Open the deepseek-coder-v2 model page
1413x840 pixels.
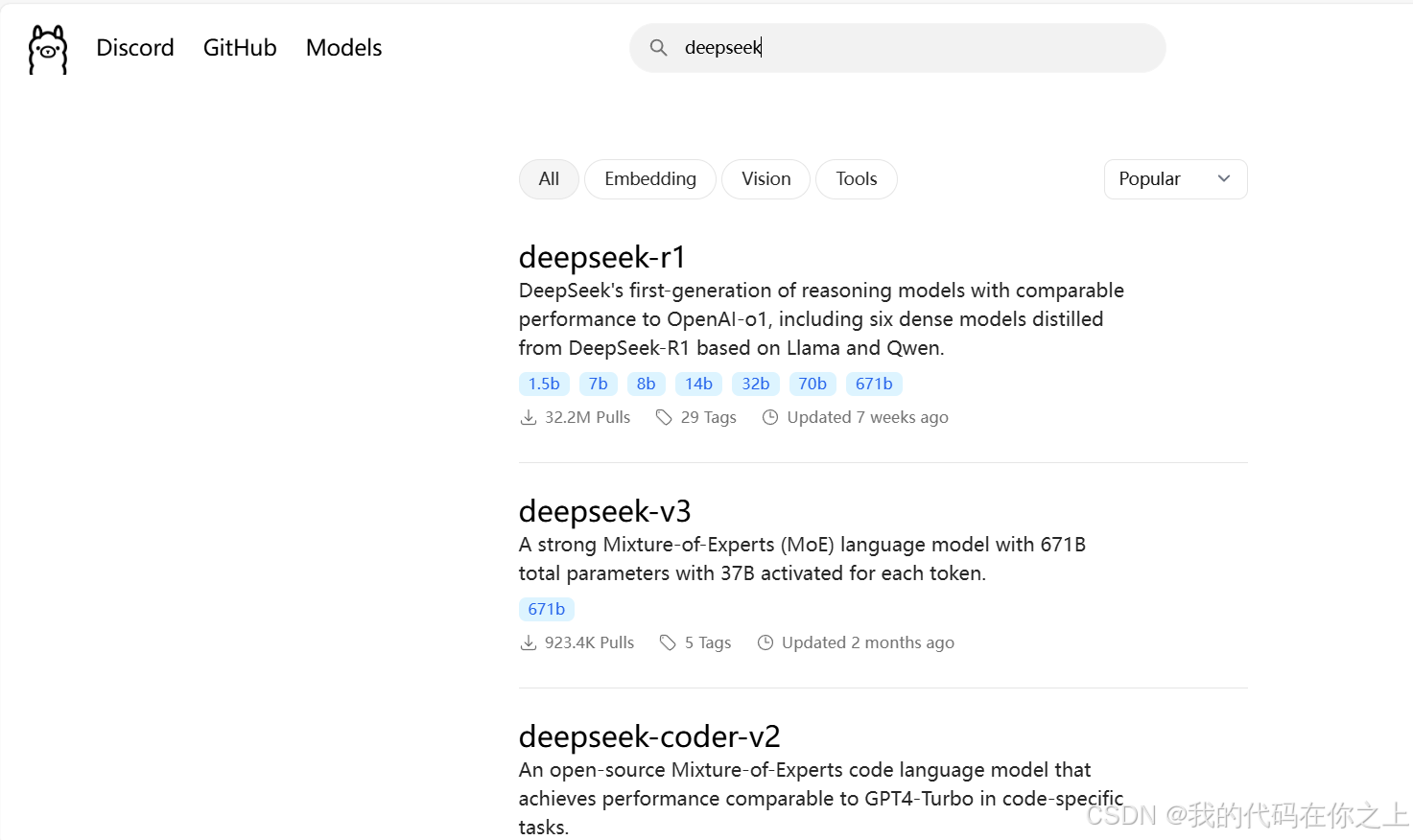pyautogui.click(x=649, y=736)
